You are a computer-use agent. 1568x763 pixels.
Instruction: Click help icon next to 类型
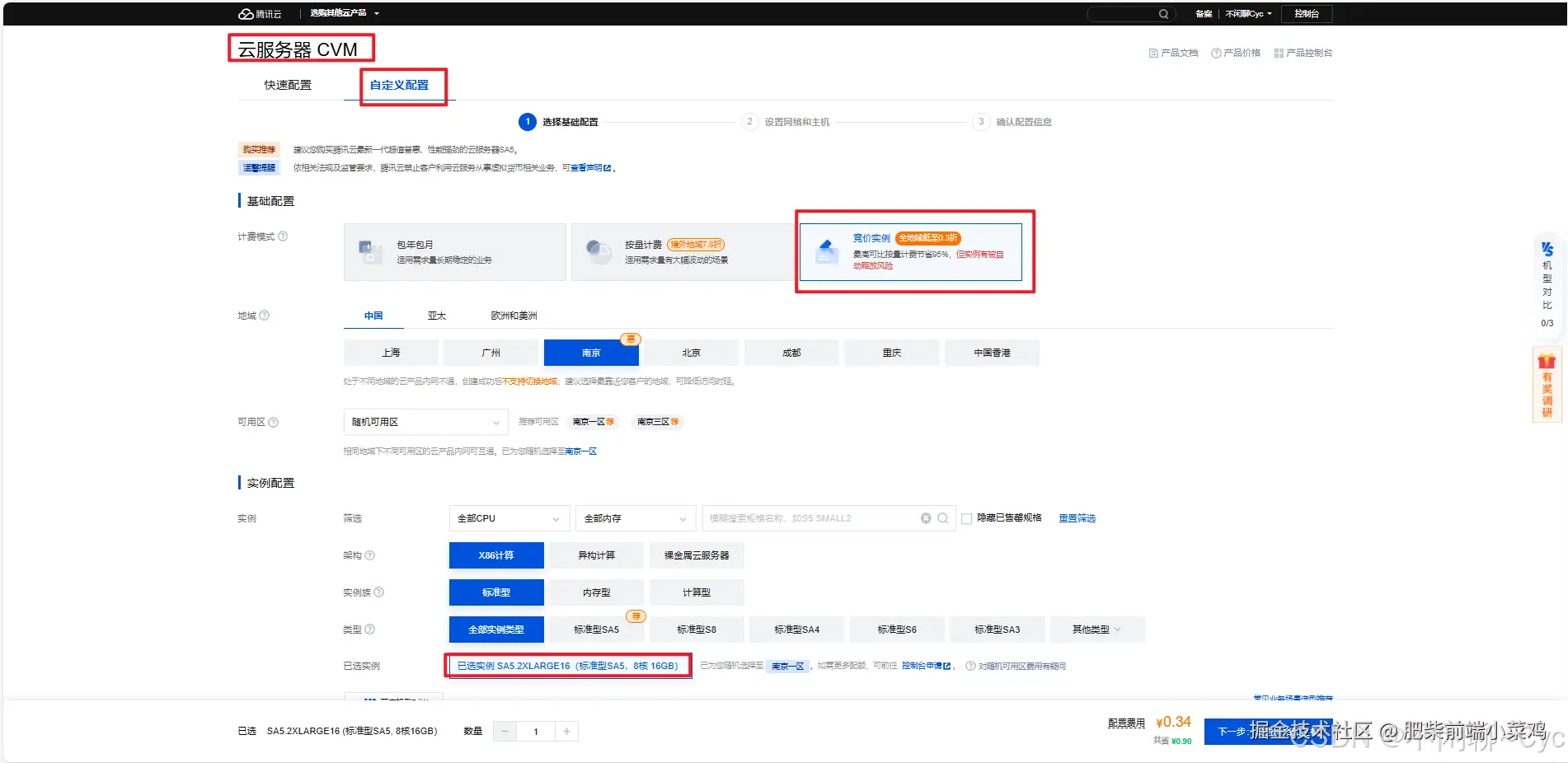370,630
